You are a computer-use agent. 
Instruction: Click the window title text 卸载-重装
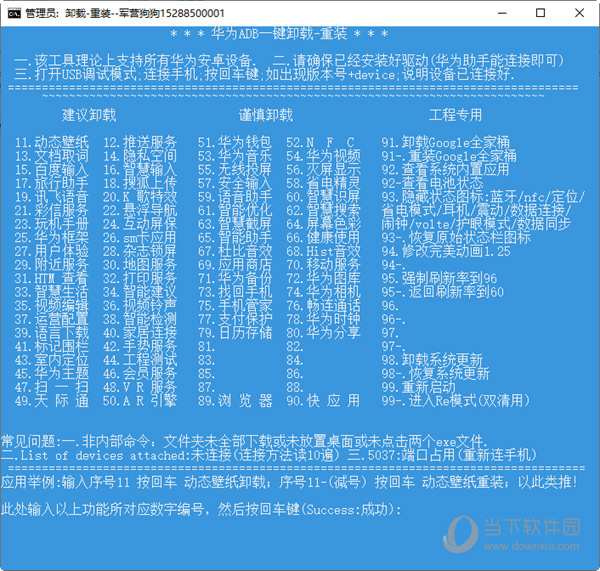[x=88, y=13]
